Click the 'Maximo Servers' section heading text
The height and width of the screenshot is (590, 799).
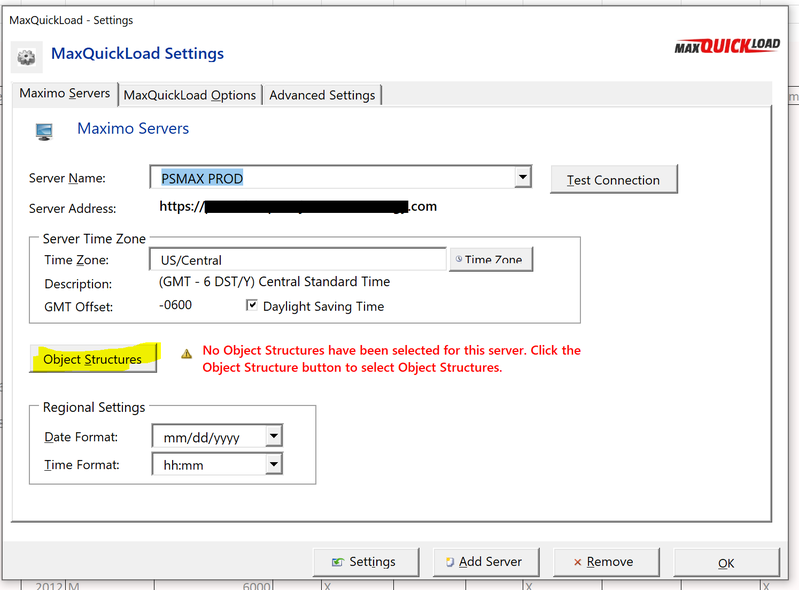click(133, 128)
